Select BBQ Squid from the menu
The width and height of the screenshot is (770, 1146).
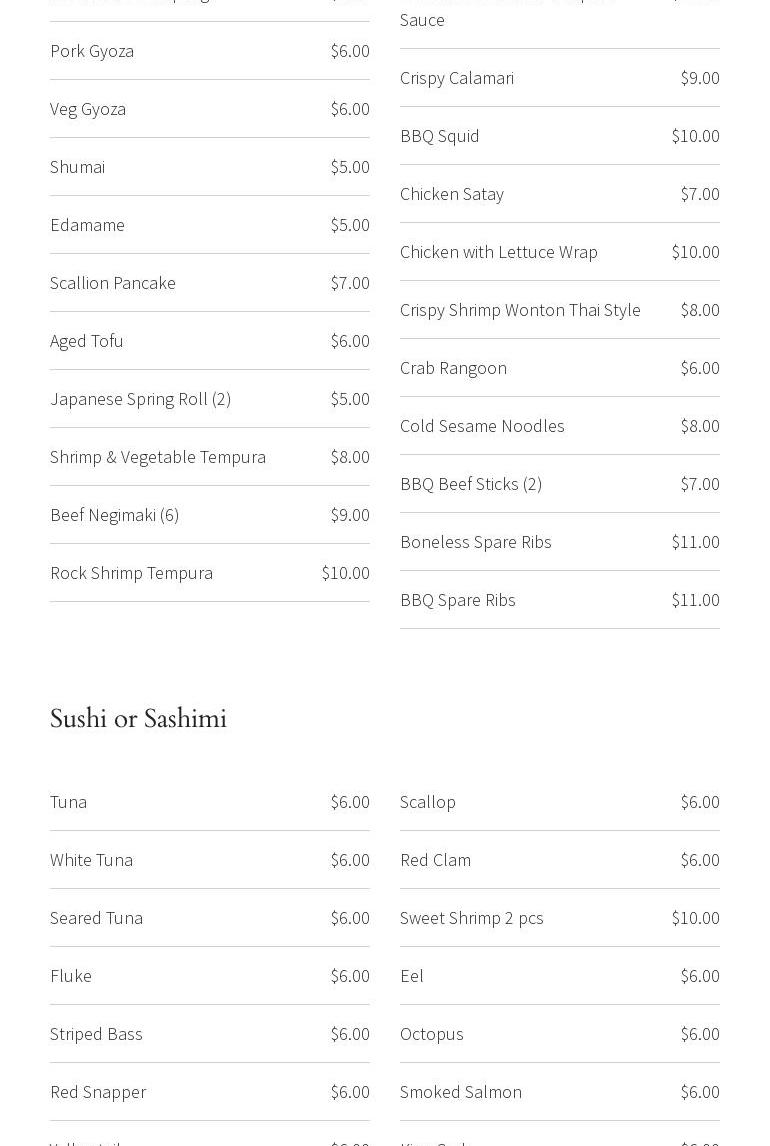coord(440,136)
